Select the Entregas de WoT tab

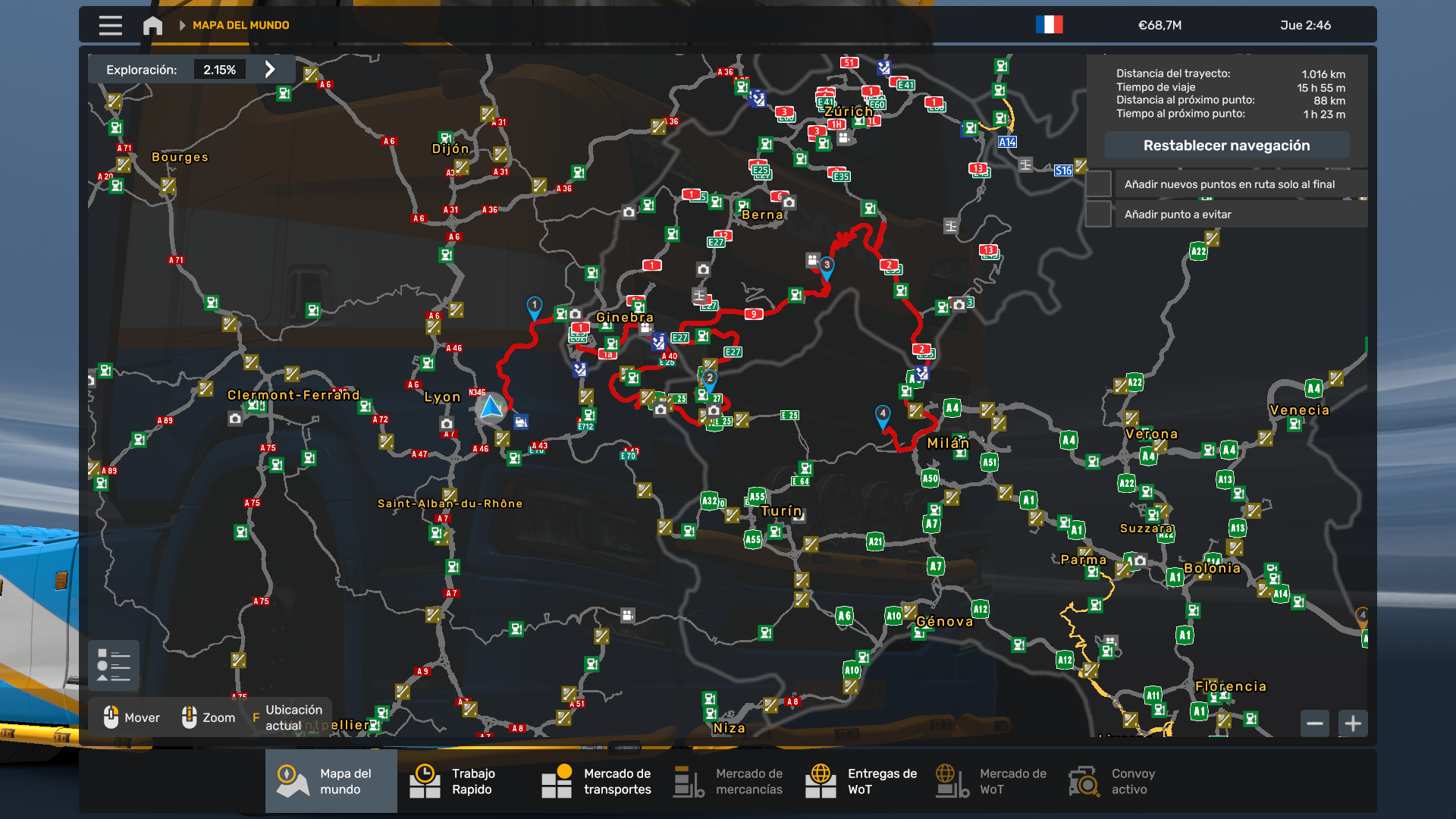click(x=861, y=781)
